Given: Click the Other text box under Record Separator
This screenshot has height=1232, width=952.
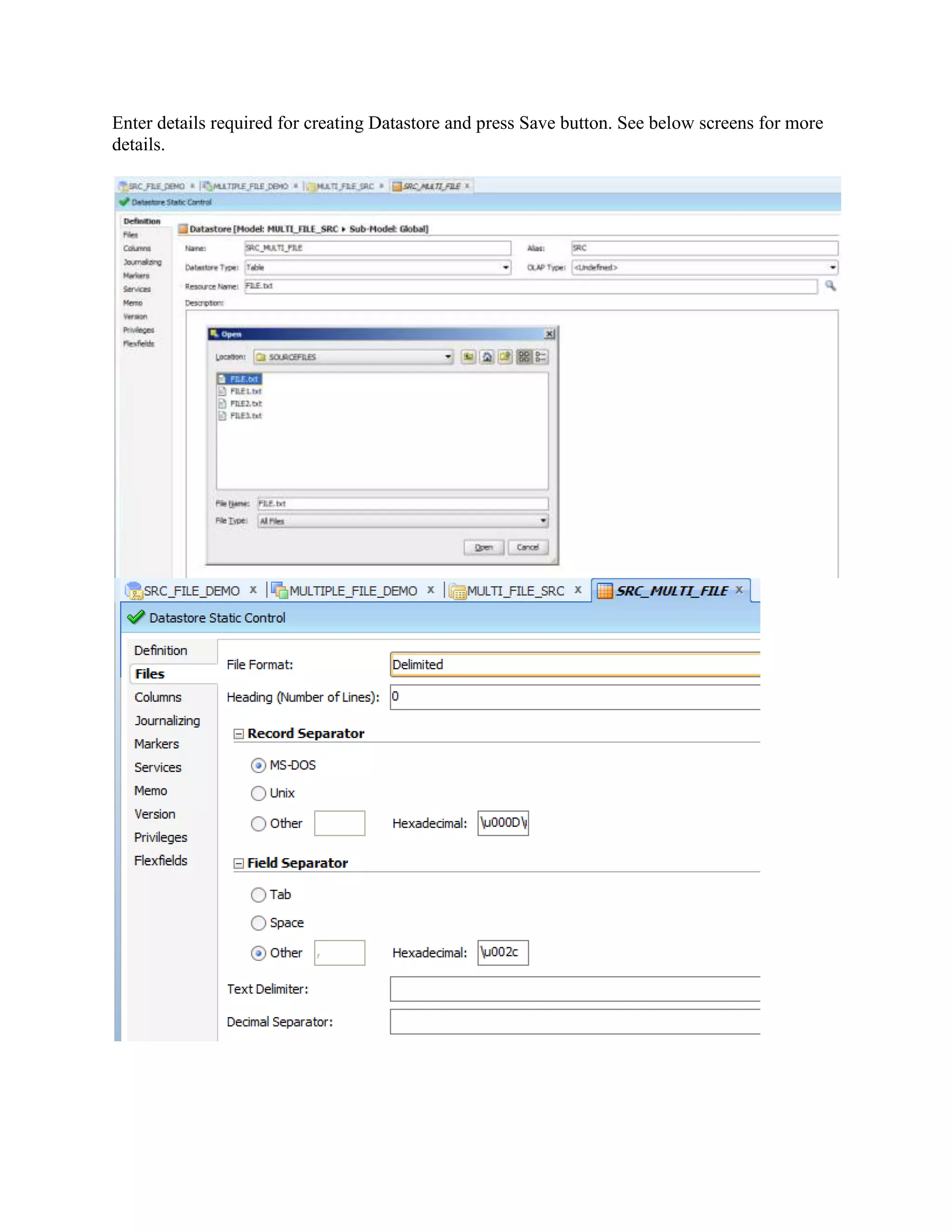Looking at the screenshot, I should tap(339, 823).
